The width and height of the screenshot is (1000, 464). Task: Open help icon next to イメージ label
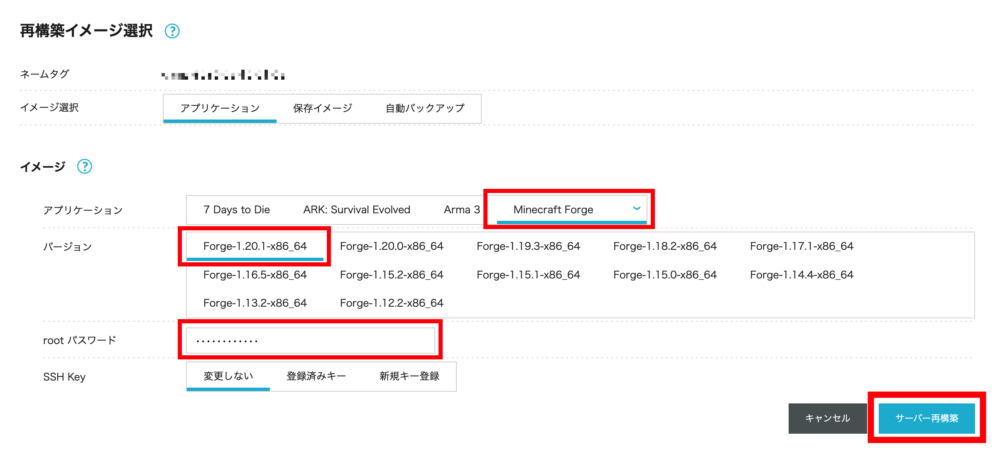point(84,167)
